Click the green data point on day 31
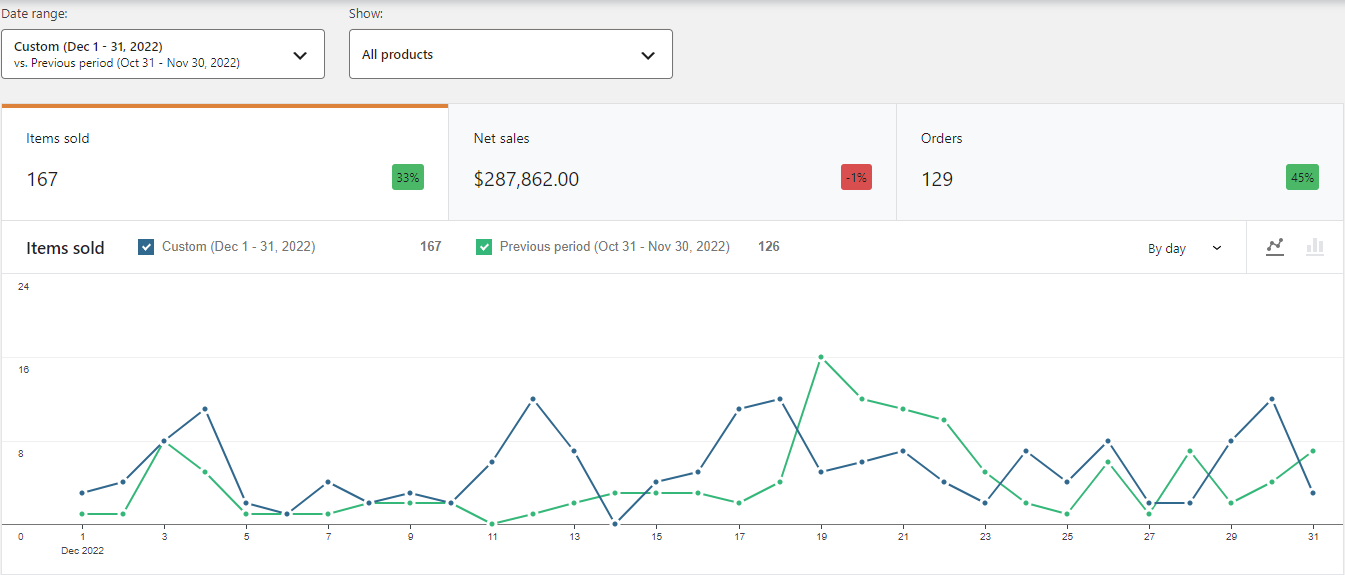This screenshot has height=575, width=1345. tap(1313, 451)
